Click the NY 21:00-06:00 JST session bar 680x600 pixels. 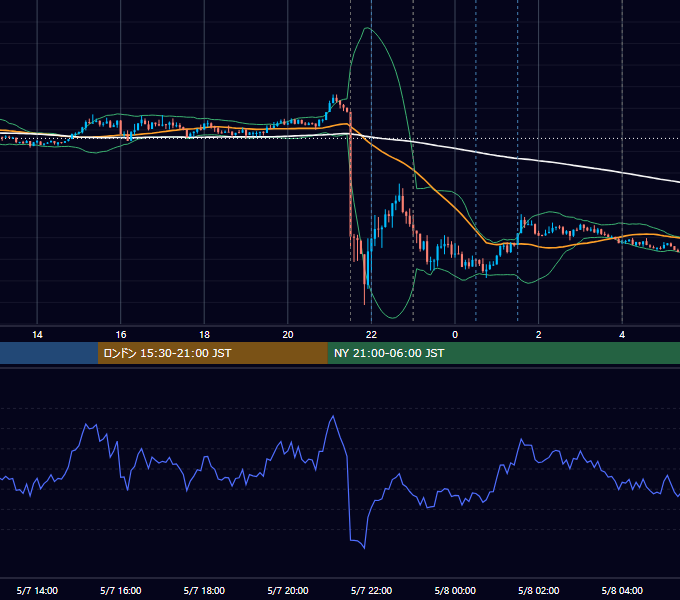pos(503,353)
